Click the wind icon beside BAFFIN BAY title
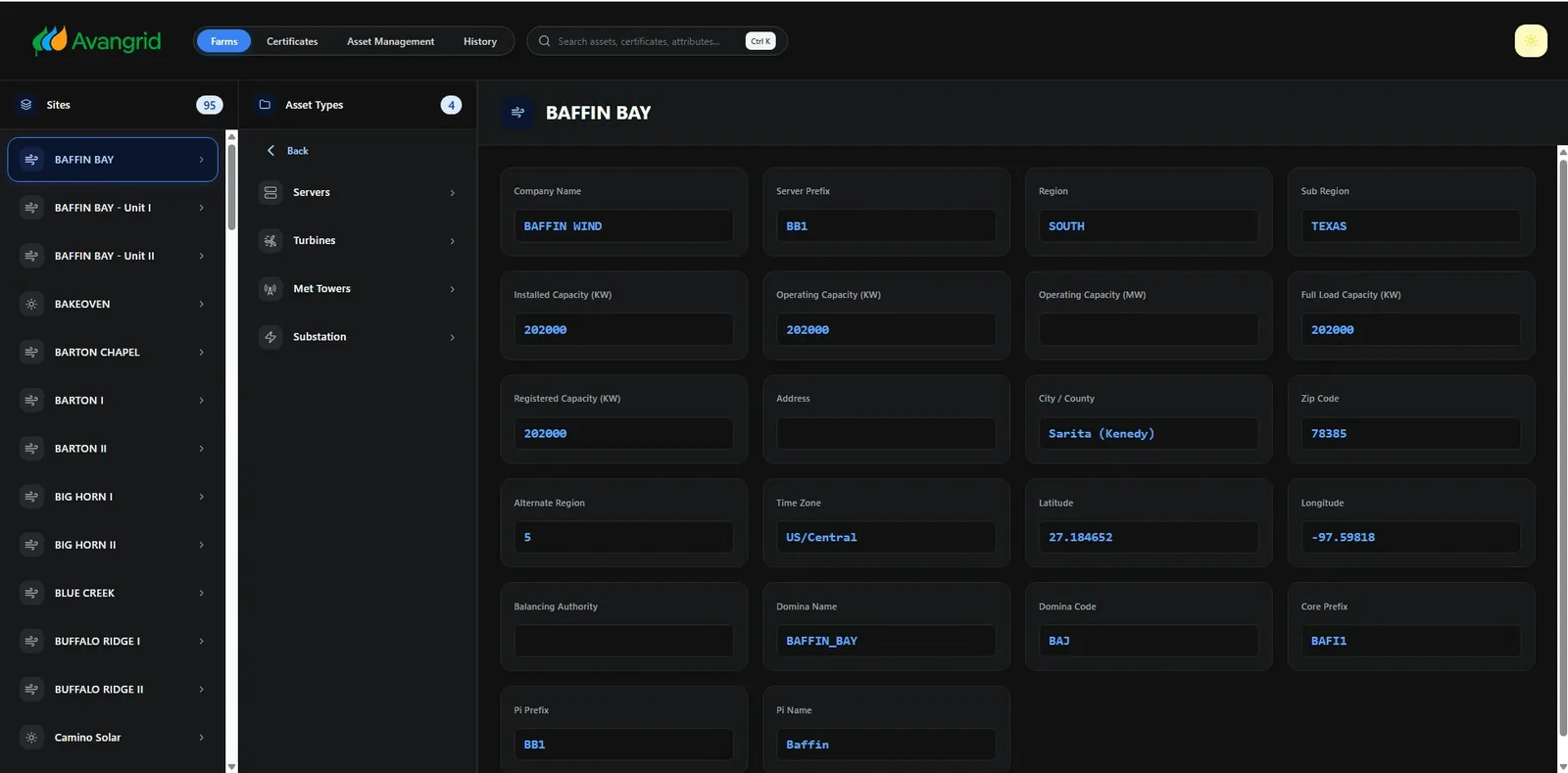The width and height of the screenshot is (1568, 773). coord(517,113)
